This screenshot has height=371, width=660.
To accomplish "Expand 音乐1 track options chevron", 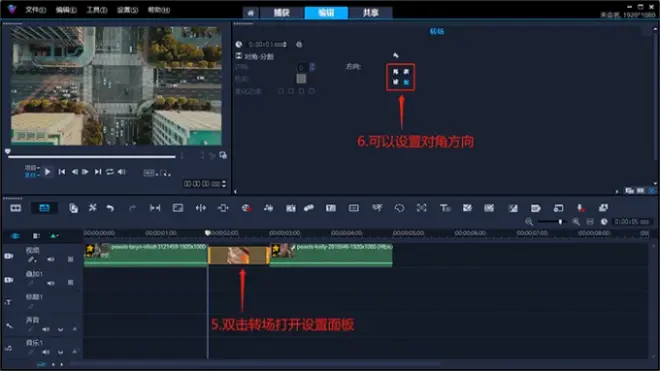I will pyautogui.click(x=61, y=352).
